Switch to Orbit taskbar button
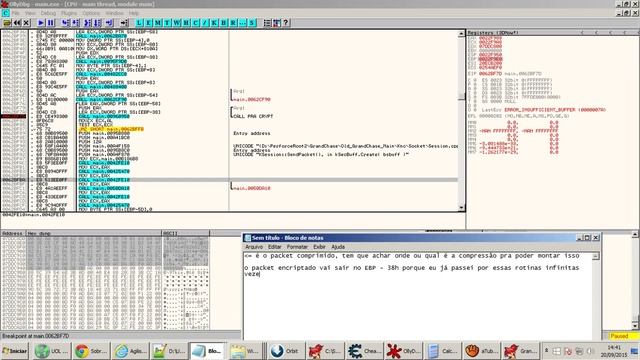This screenshot has height=360, width=640. (x=285, y=351)
